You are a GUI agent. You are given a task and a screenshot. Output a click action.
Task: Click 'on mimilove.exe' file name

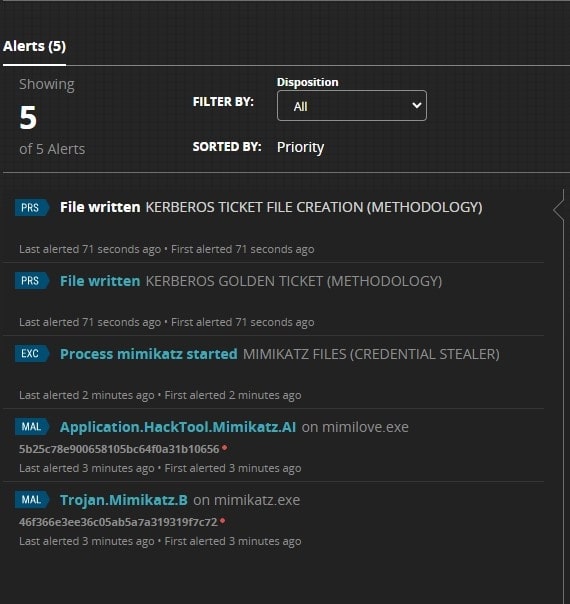click(x=355, y=427)
